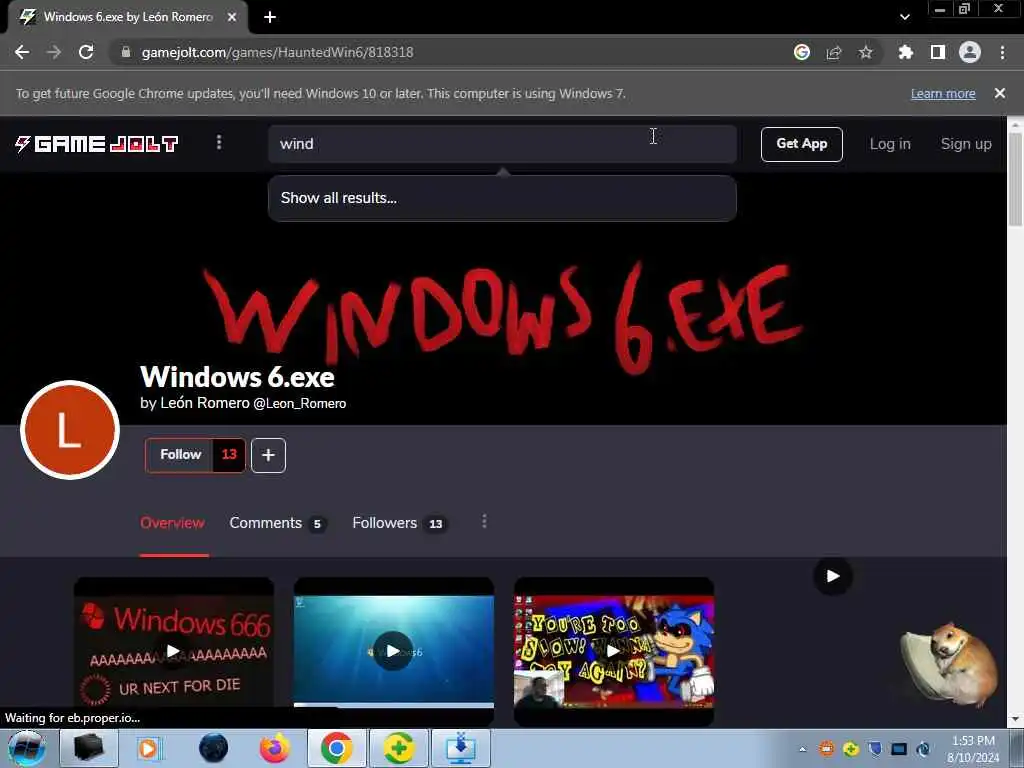This screenshot has width=1024, height=768.
Task: Open the dark globe browser taskbar icon
Action: coord(214,748)
